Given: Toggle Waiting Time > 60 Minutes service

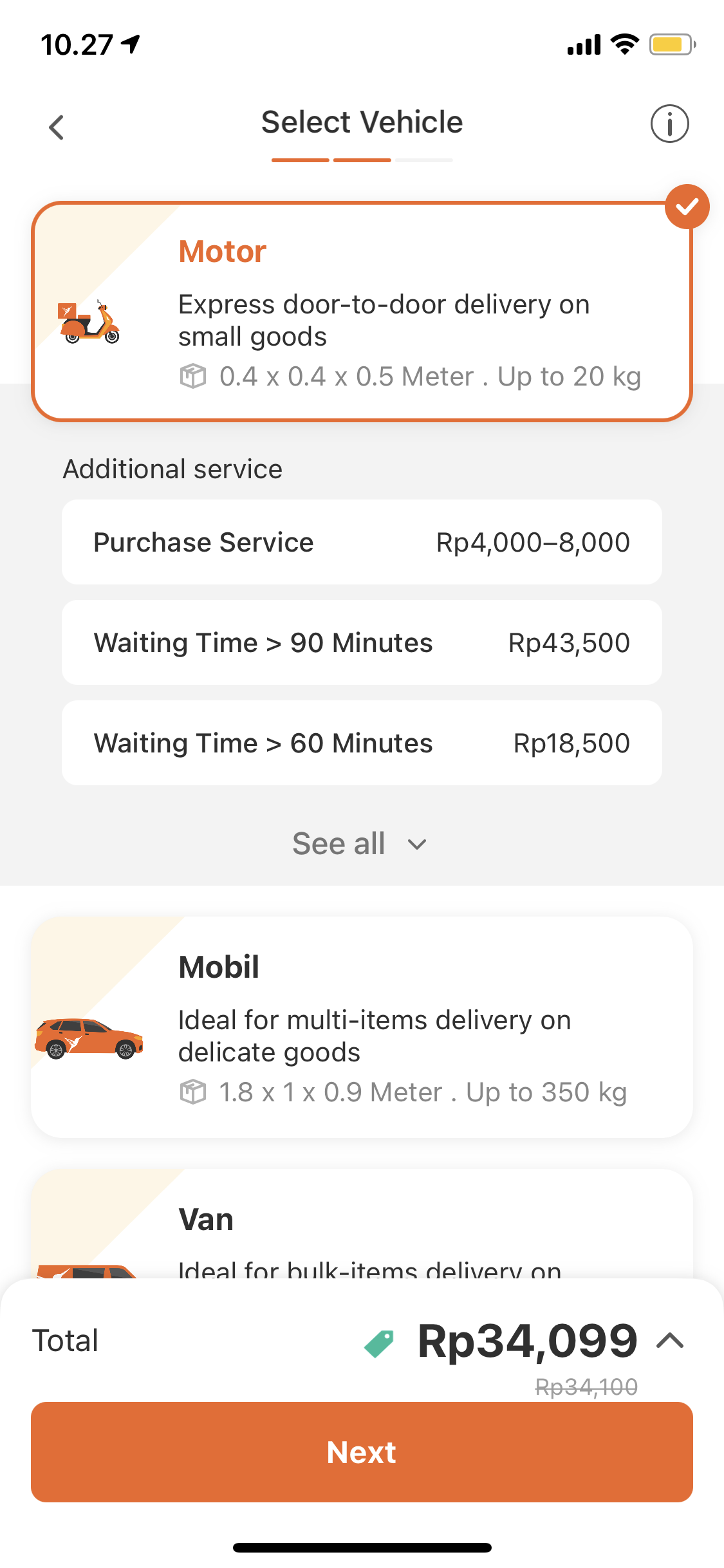Looking at the screenshot, I should coord(362,743).
